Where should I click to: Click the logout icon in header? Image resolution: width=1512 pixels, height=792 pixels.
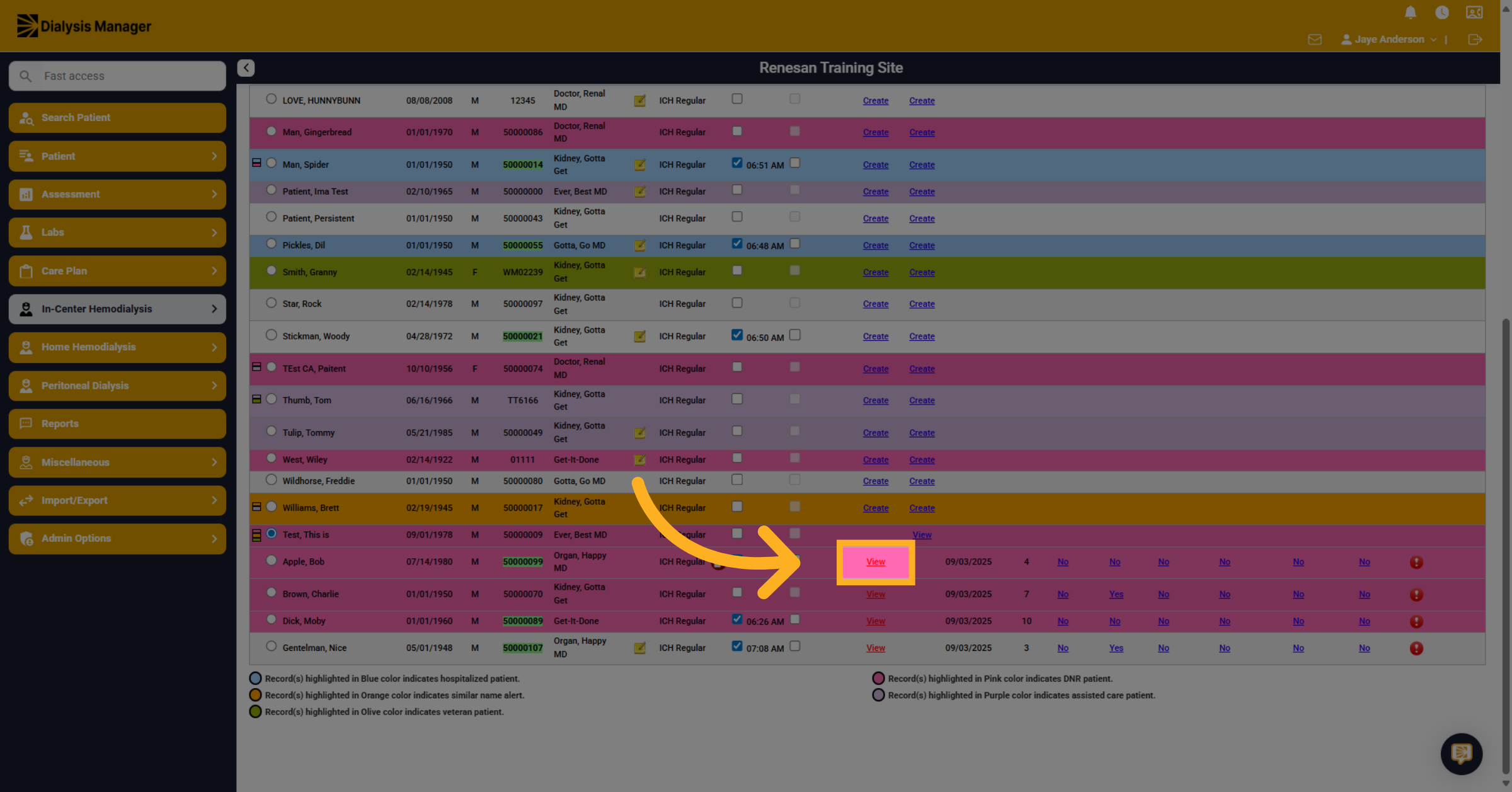[x=1475, y=40]
